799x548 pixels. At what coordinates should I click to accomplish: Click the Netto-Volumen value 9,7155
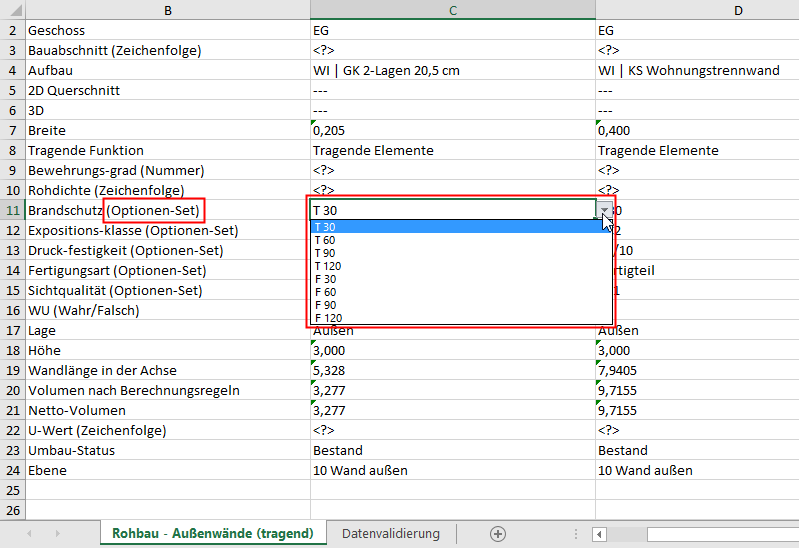tap(697, 410)
